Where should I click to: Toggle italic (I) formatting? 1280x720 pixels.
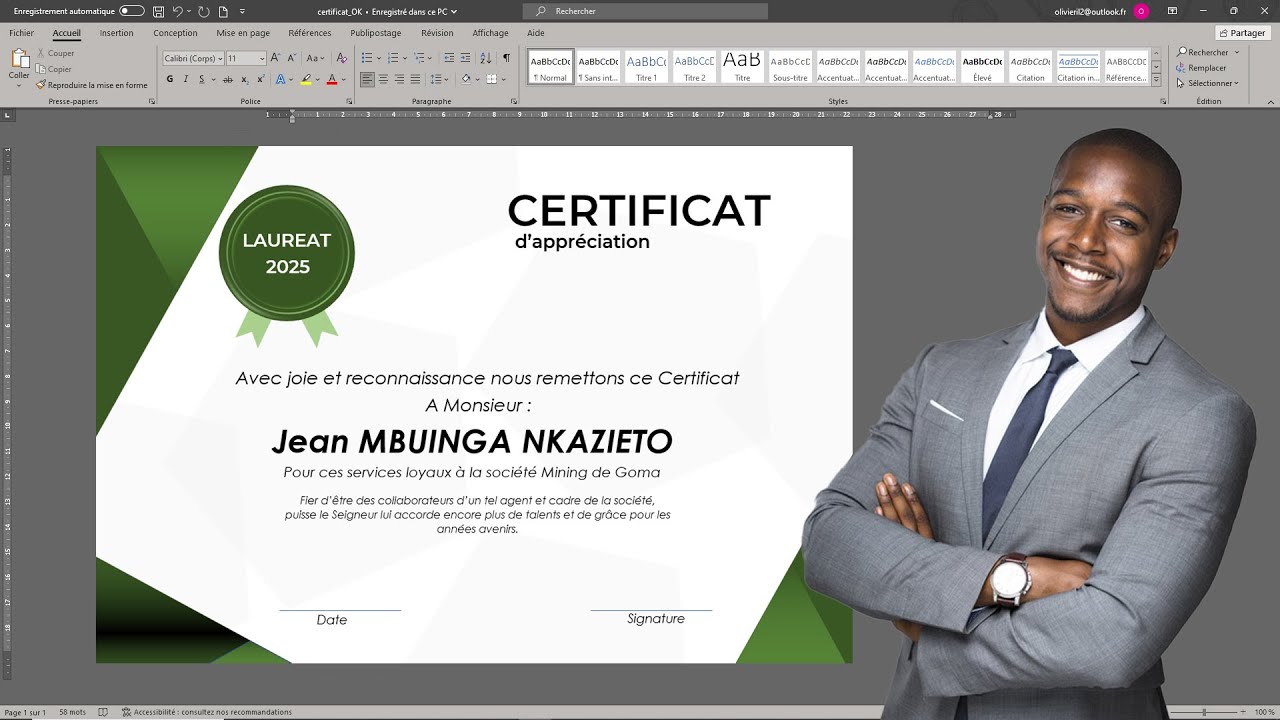[x=186, y=79]
